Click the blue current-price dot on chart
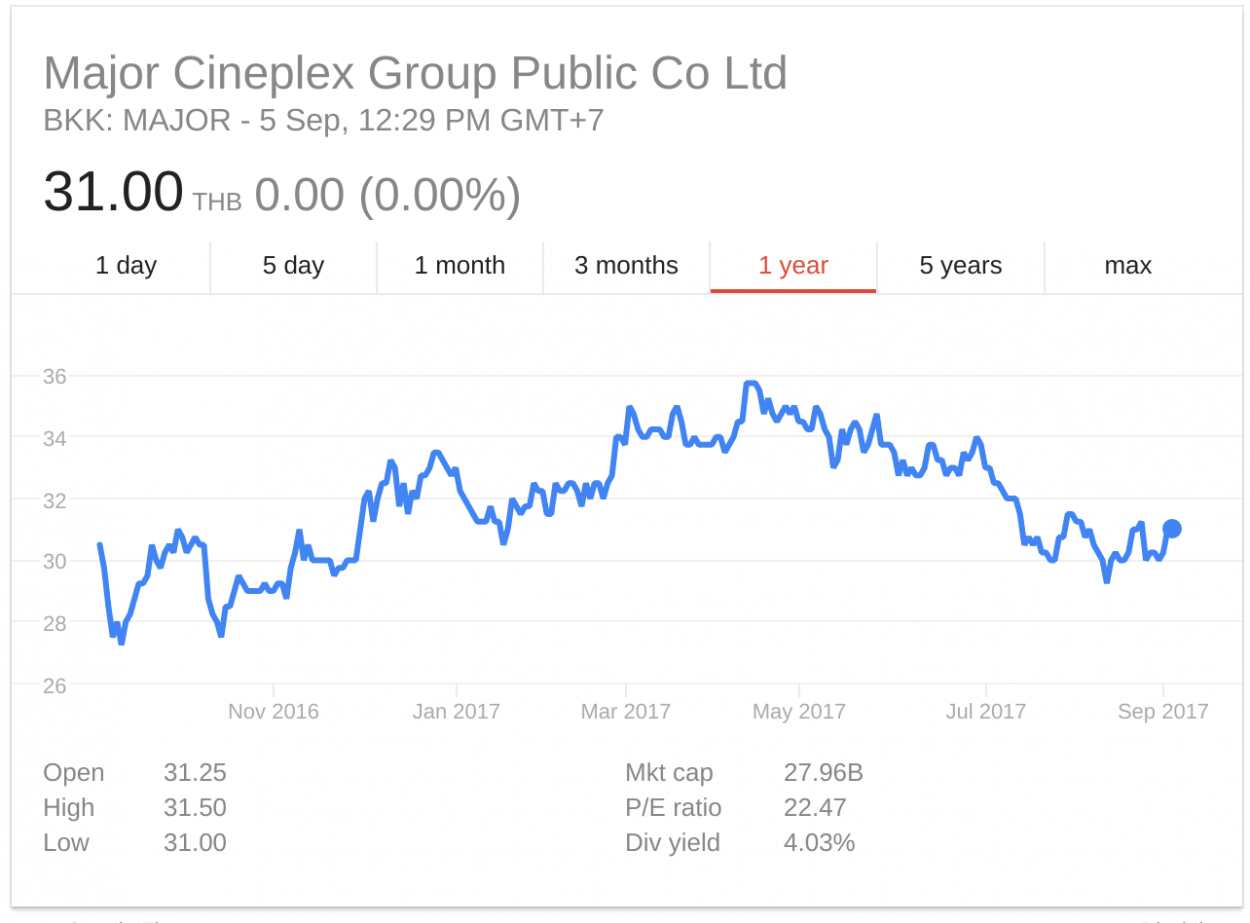Viewport: 1250px width, 923px height. (1172, 528)
